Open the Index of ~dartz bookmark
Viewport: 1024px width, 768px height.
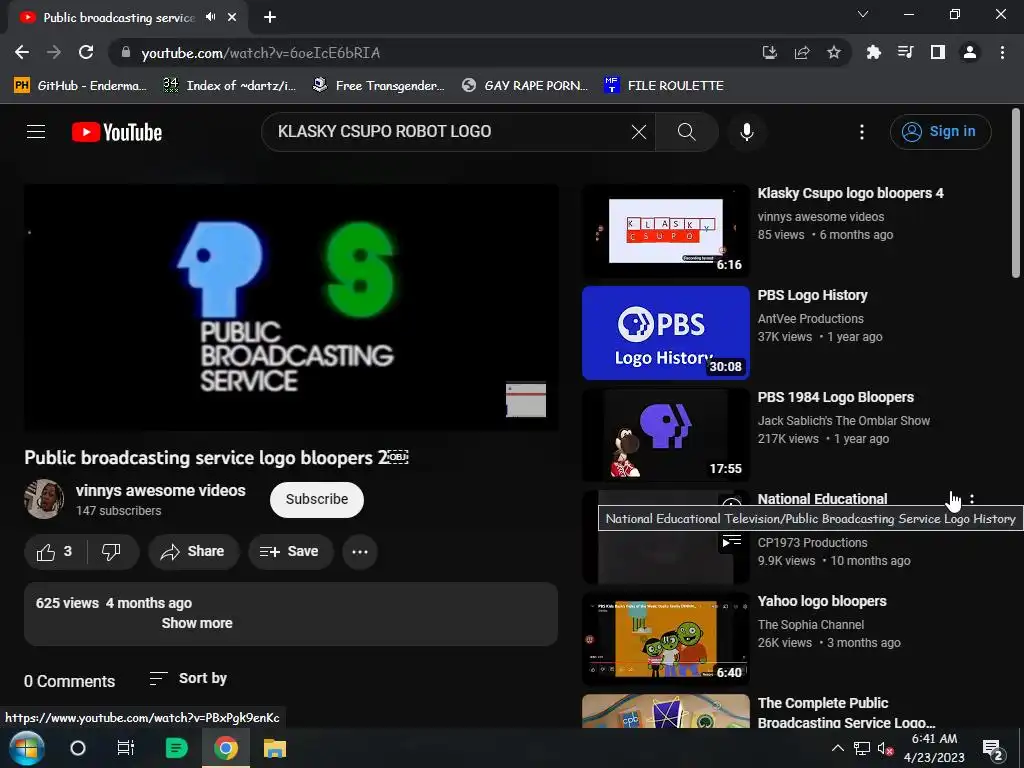230,86
